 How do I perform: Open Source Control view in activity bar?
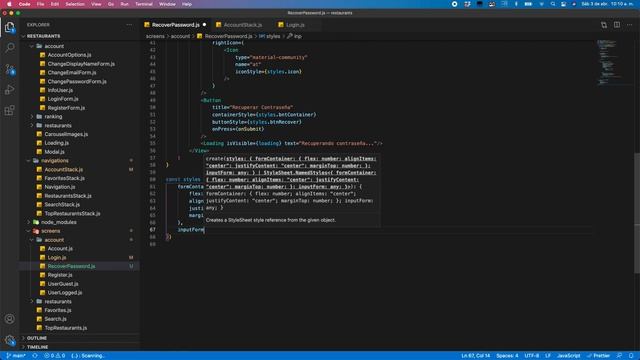click(9, 69)
